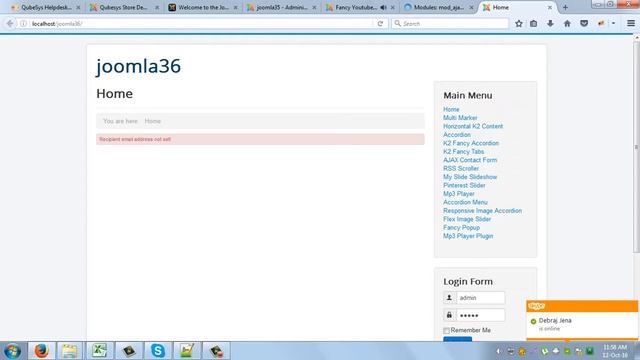Show site information icon in address bar

23,24
